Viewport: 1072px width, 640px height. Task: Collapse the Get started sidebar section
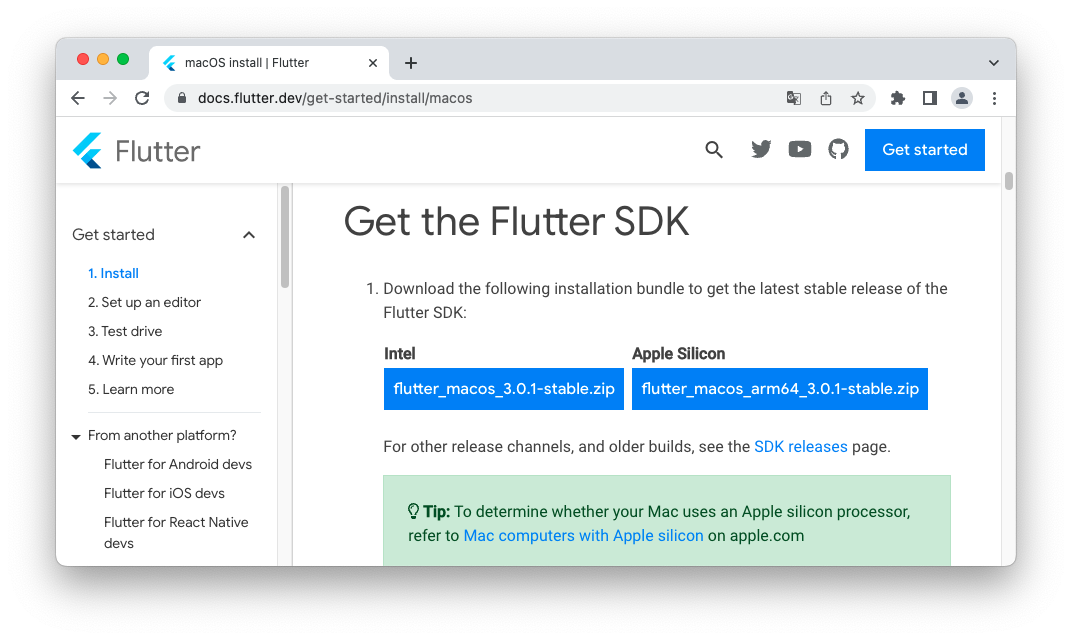click(x=249, y=235)
